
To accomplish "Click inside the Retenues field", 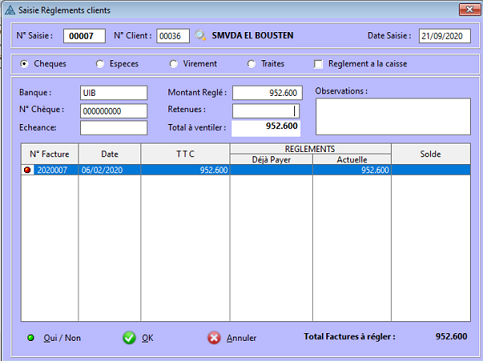I will (x=266, y=111).
